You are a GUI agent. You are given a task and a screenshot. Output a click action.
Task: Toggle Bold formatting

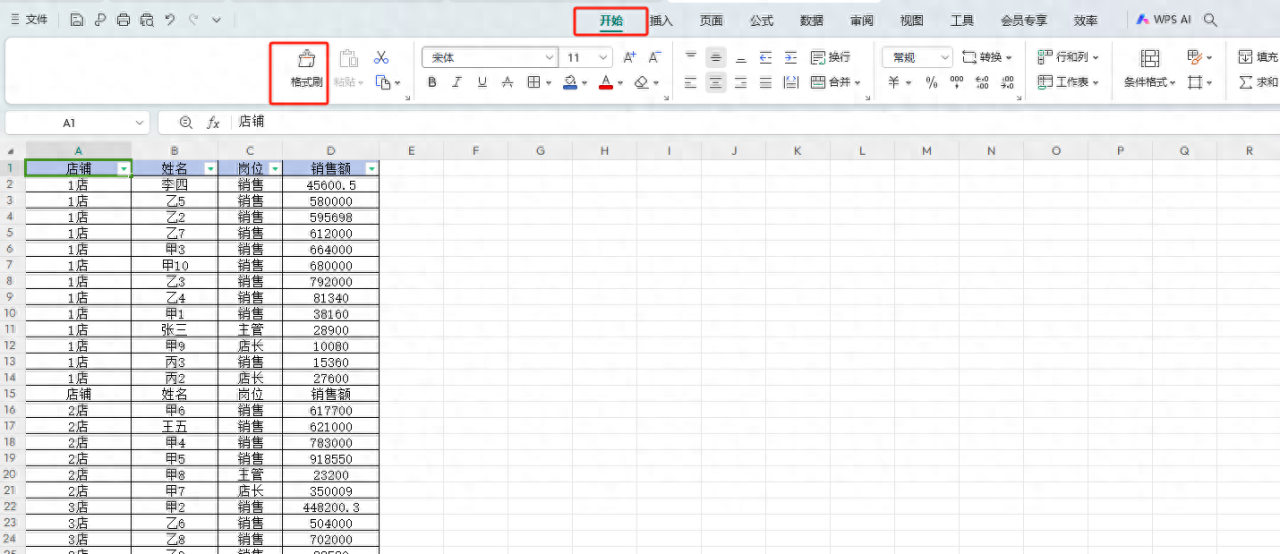[x=432, y=83]
